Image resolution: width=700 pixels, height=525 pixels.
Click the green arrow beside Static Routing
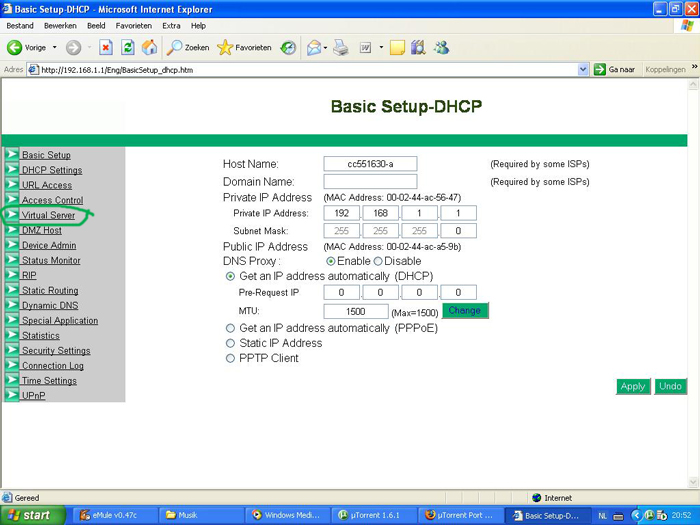click(x=12, y=289)
